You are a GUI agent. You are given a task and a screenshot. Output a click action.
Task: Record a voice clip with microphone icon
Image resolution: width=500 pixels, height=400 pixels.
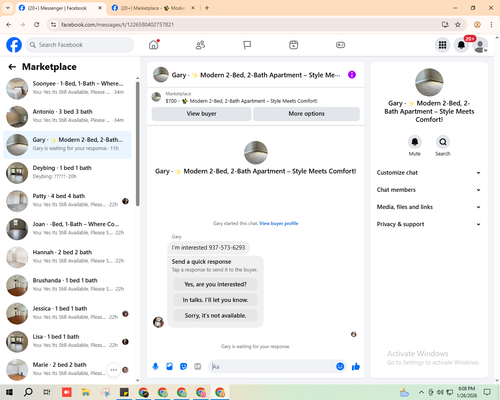click(155, 367)
